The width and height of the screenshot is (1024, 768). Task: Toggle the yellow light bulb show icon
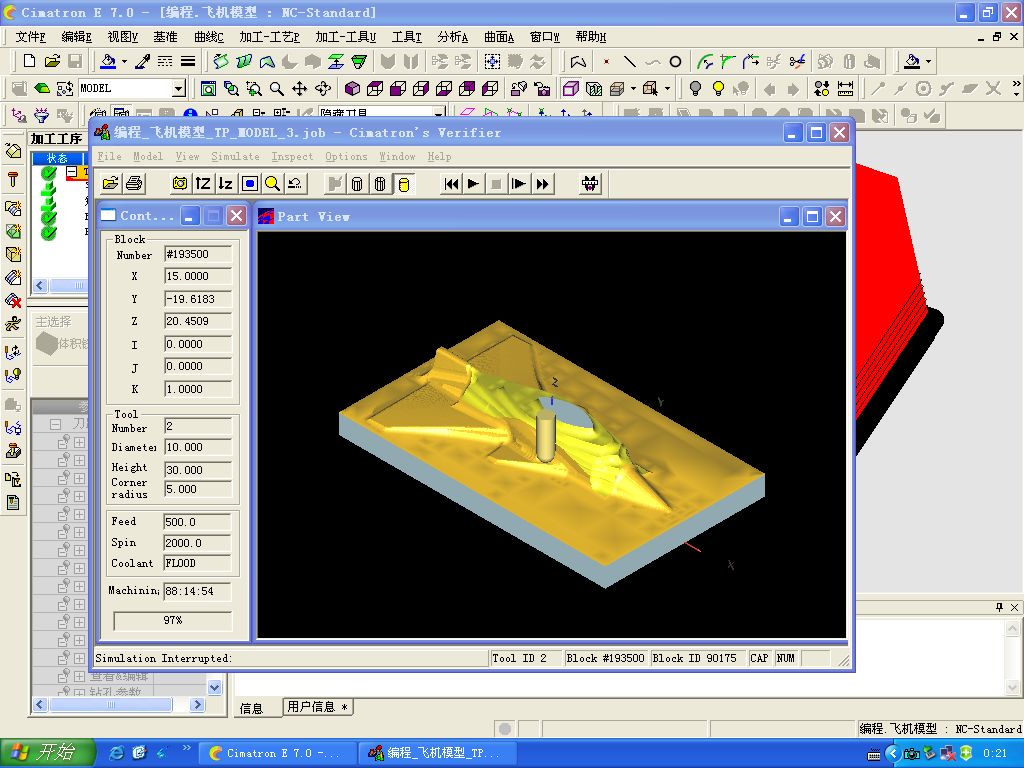[x=718, y=88]
